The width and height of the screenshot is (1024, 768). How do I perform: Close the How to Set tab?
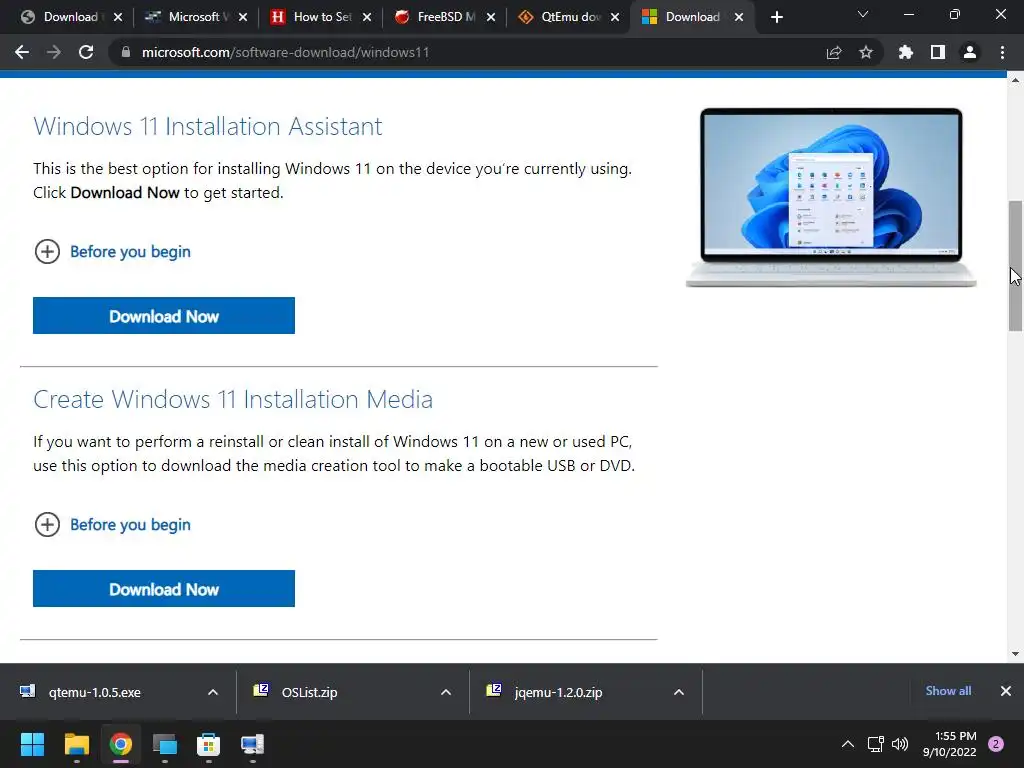click(x=367, y=18)
